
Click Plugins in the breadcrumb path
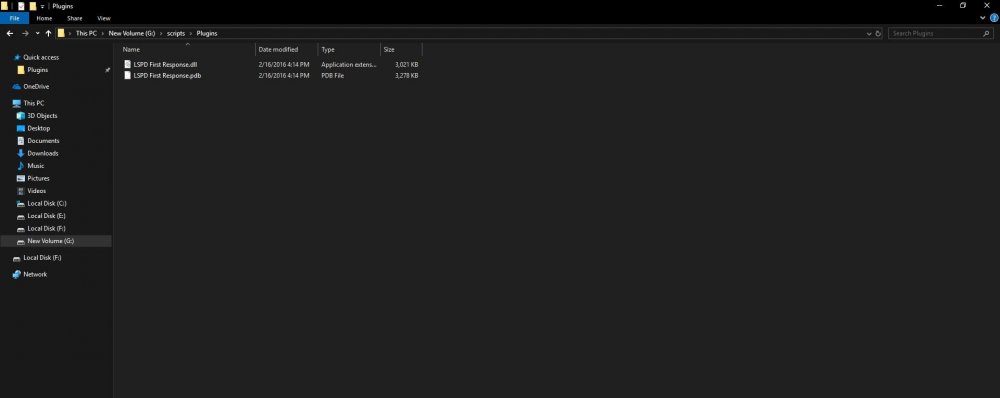[207, 33]
